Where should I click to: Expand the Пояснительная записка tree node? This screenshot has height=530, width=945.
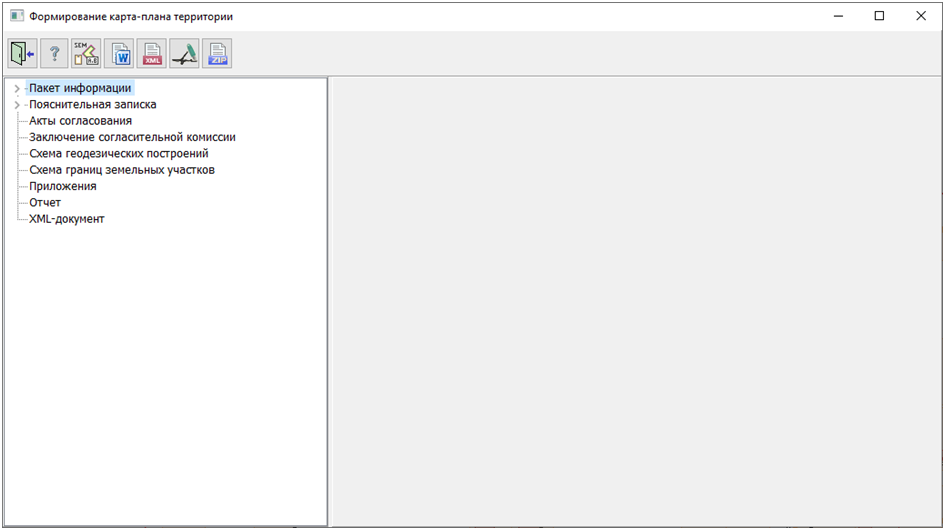17,105
